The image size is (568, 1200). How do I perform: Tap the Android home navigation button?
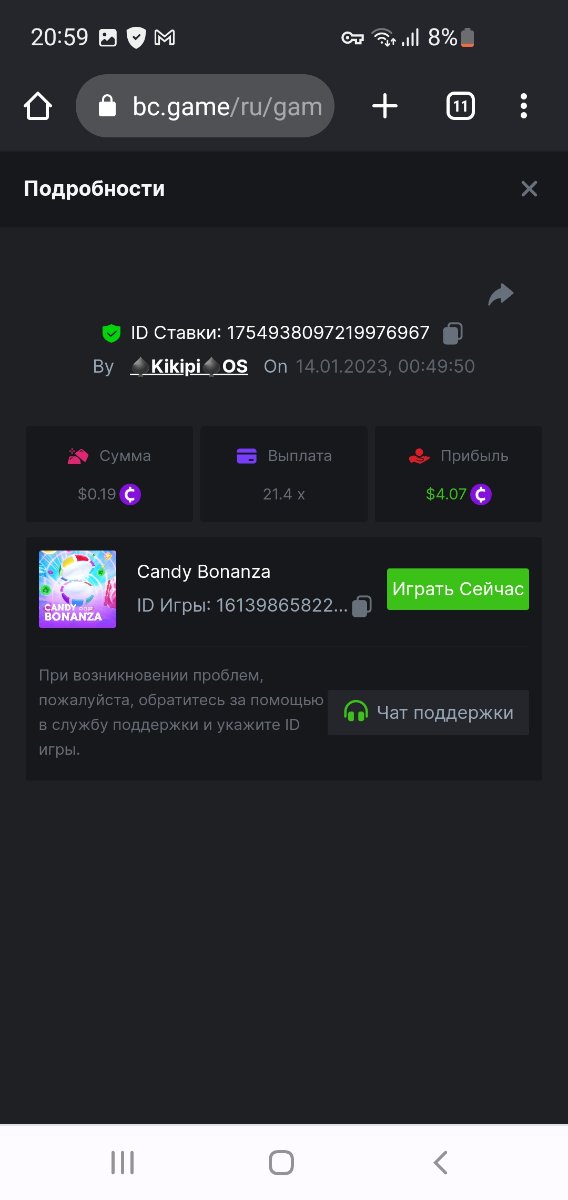coord(282,1162)
